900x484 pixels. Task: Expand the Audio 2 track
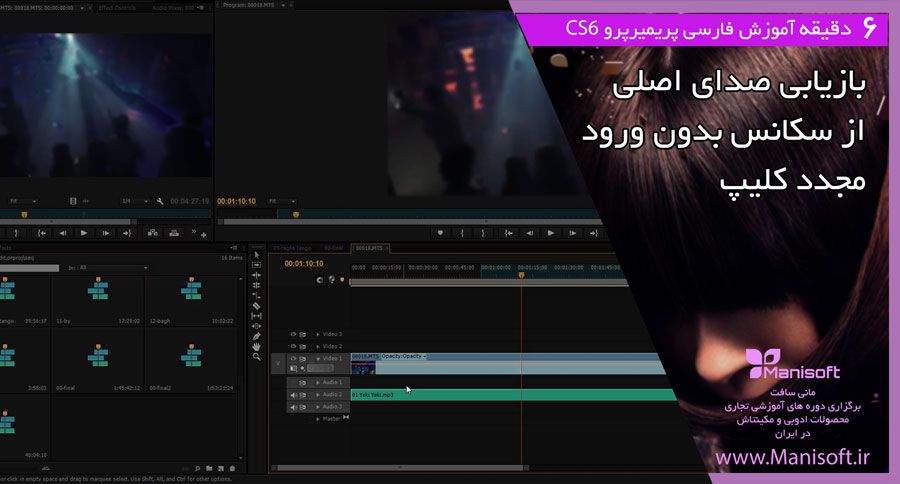point(318,395)
